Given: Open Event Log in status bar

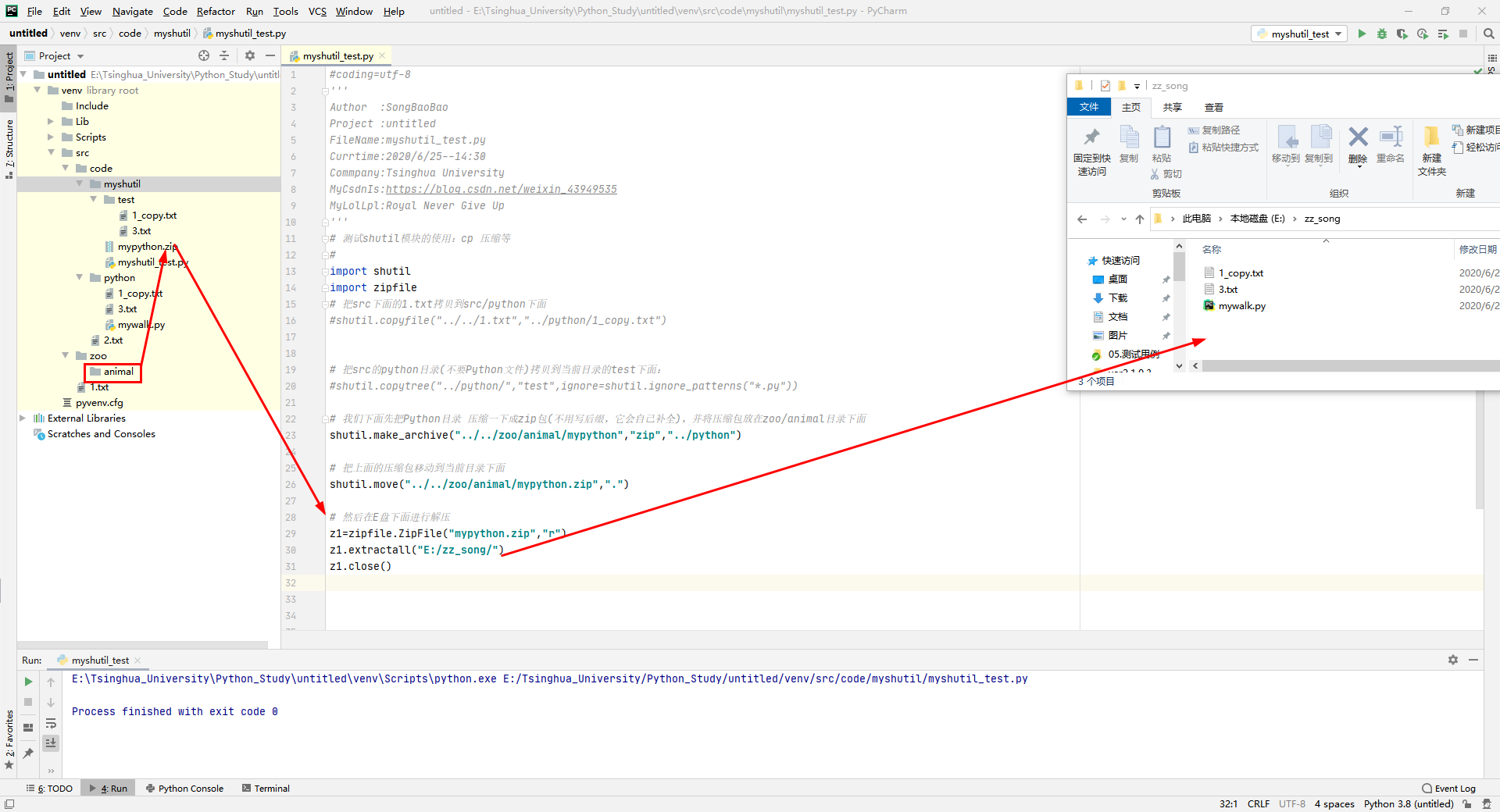Looking at the screenshot, I should 1448,789.
